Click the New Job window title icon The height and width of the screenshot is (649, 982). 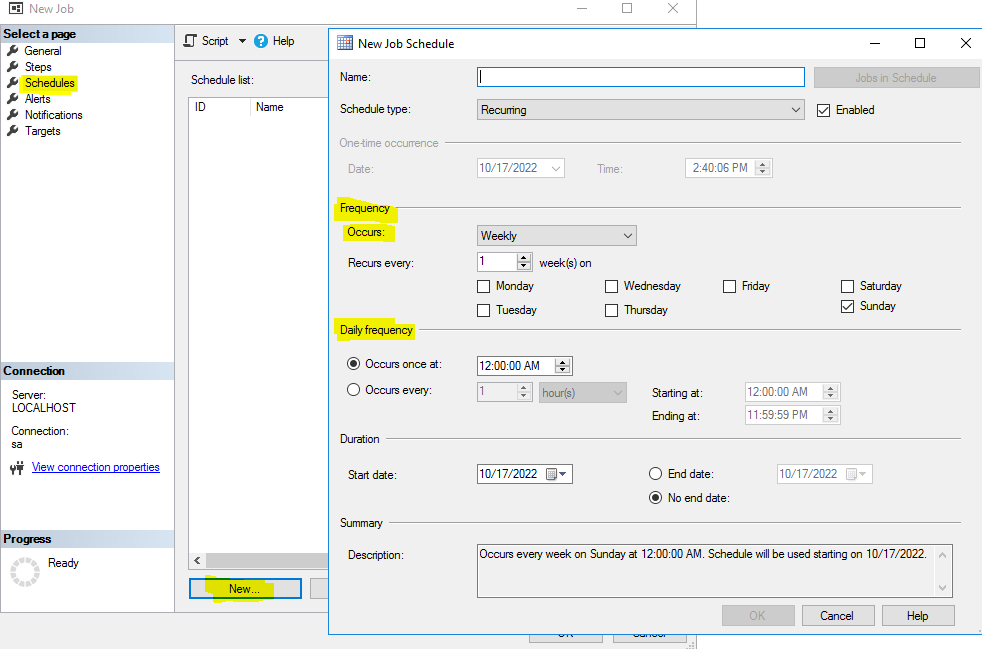pos(16,8)
